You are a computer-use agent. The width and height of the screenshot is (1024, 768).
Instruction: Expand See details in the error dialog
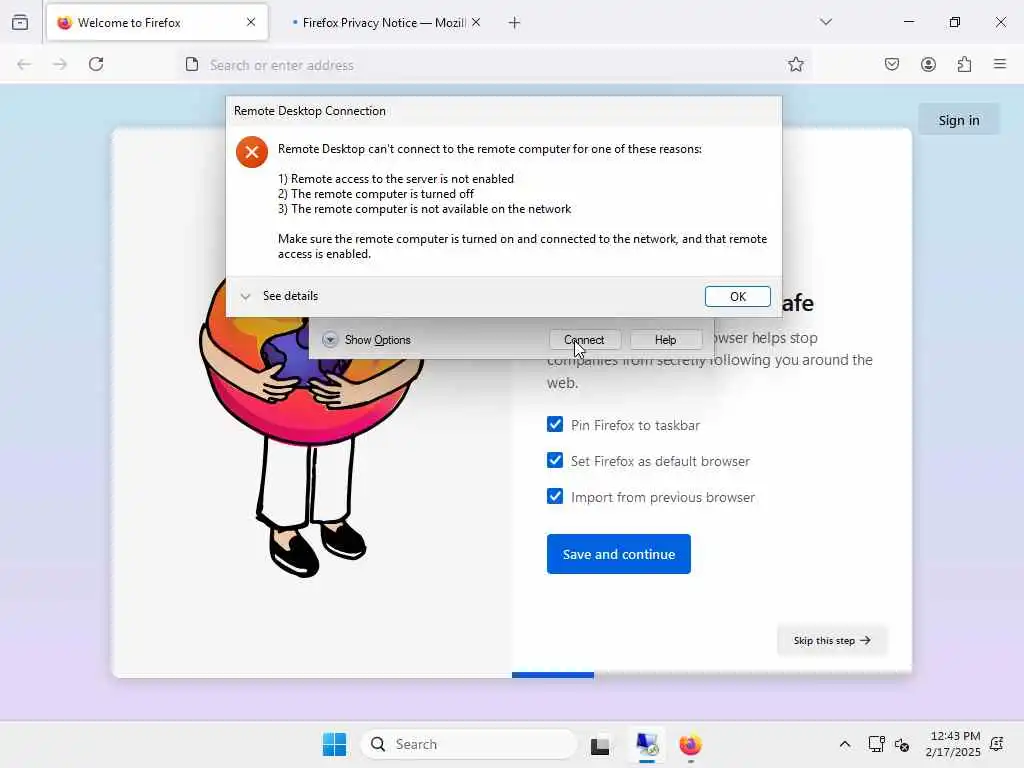[279, 296]
